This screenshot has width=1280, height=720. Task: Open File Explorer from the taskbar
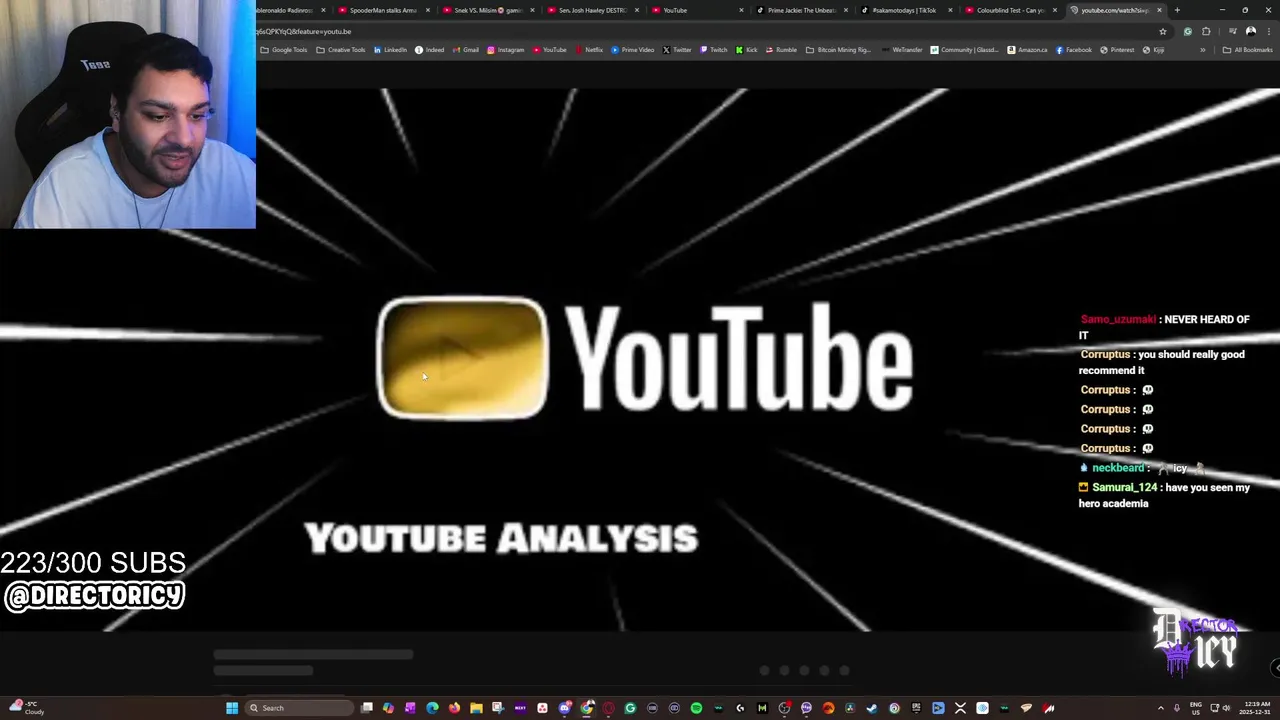[476, 708]
